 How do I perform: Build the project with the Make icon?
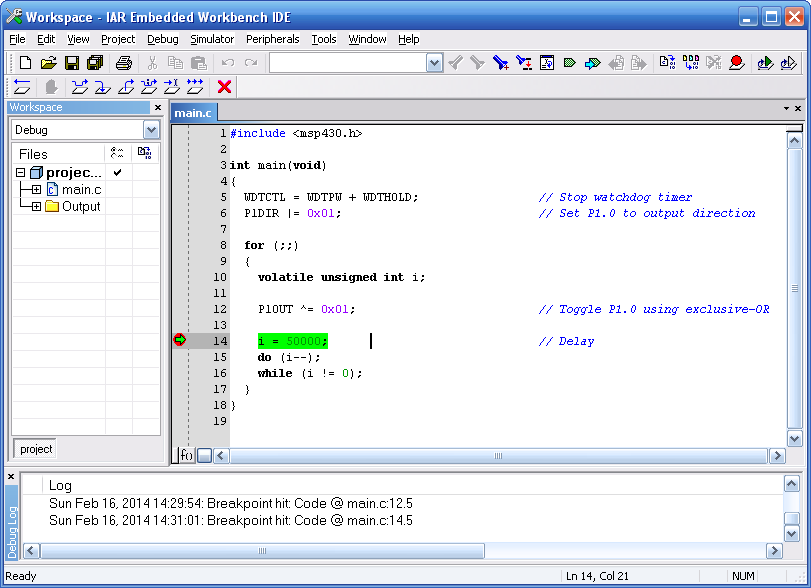691,63
